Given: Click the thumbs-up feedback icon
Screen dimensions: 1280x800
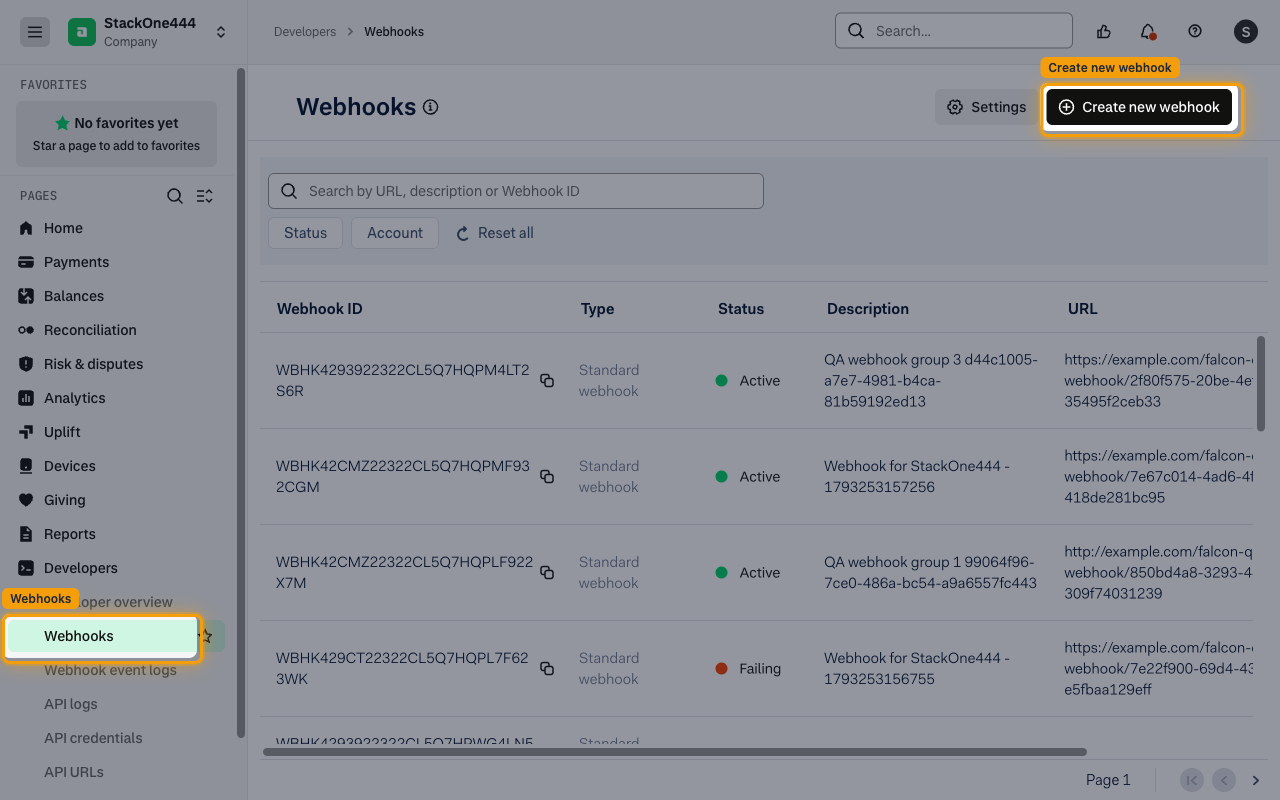Looking at the screenshot, I should [x=1104, y=32].
